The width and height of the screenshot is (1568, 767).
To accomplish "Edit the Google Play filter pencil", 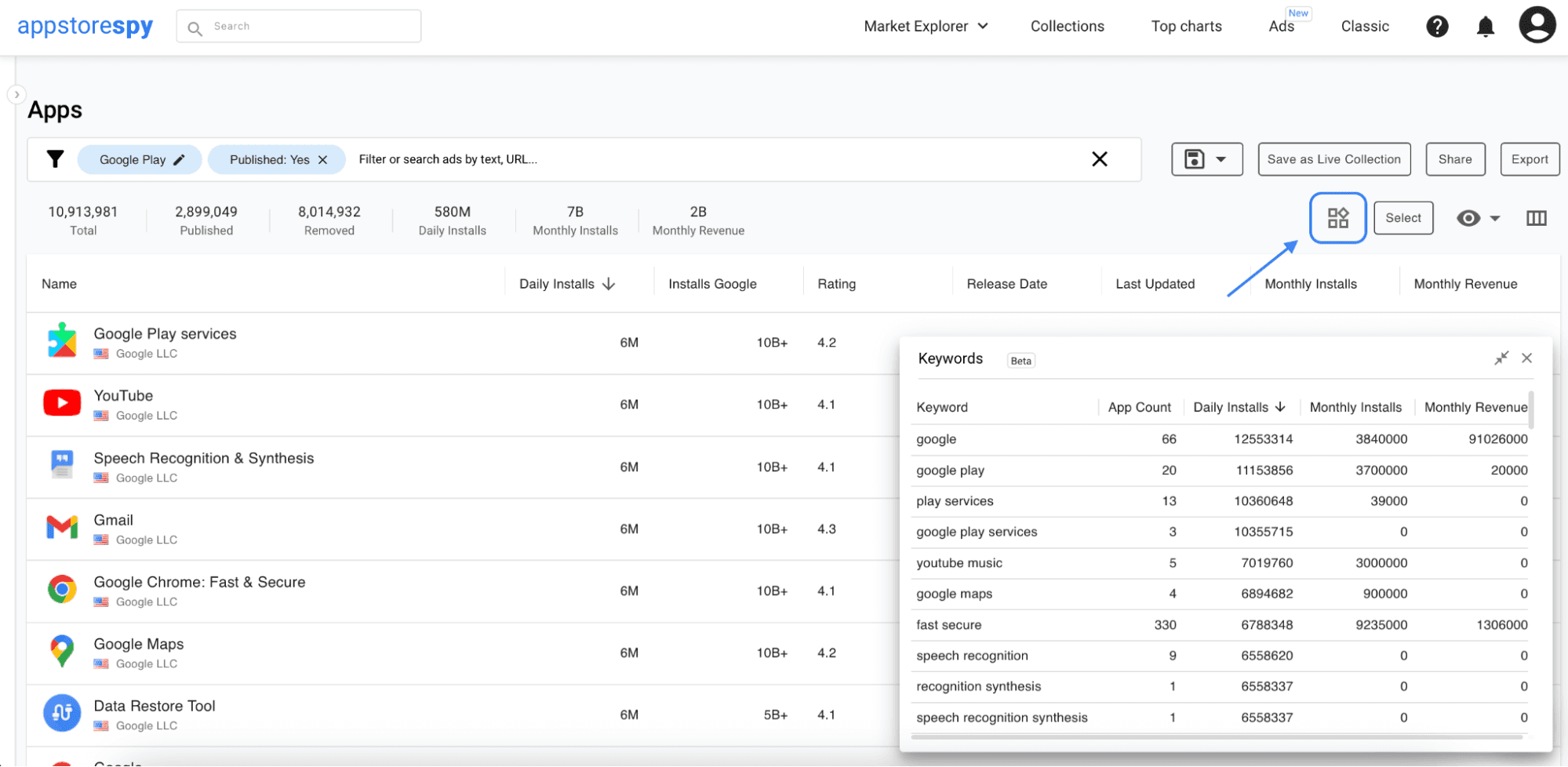I will click(180, 160).
